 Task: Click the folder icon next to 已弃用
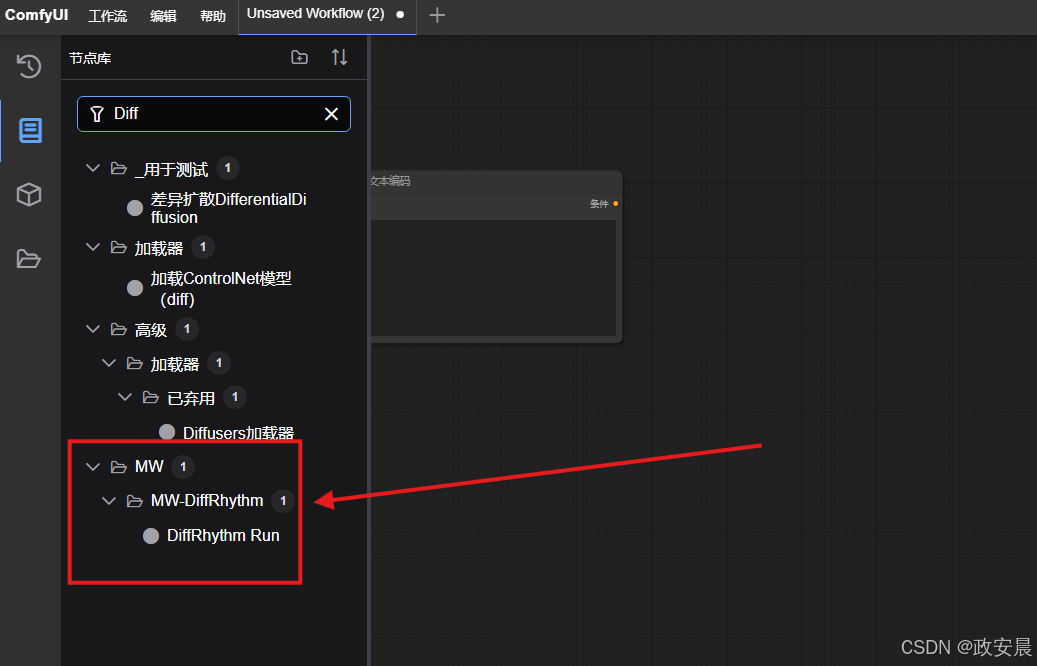tap(150, 397)
